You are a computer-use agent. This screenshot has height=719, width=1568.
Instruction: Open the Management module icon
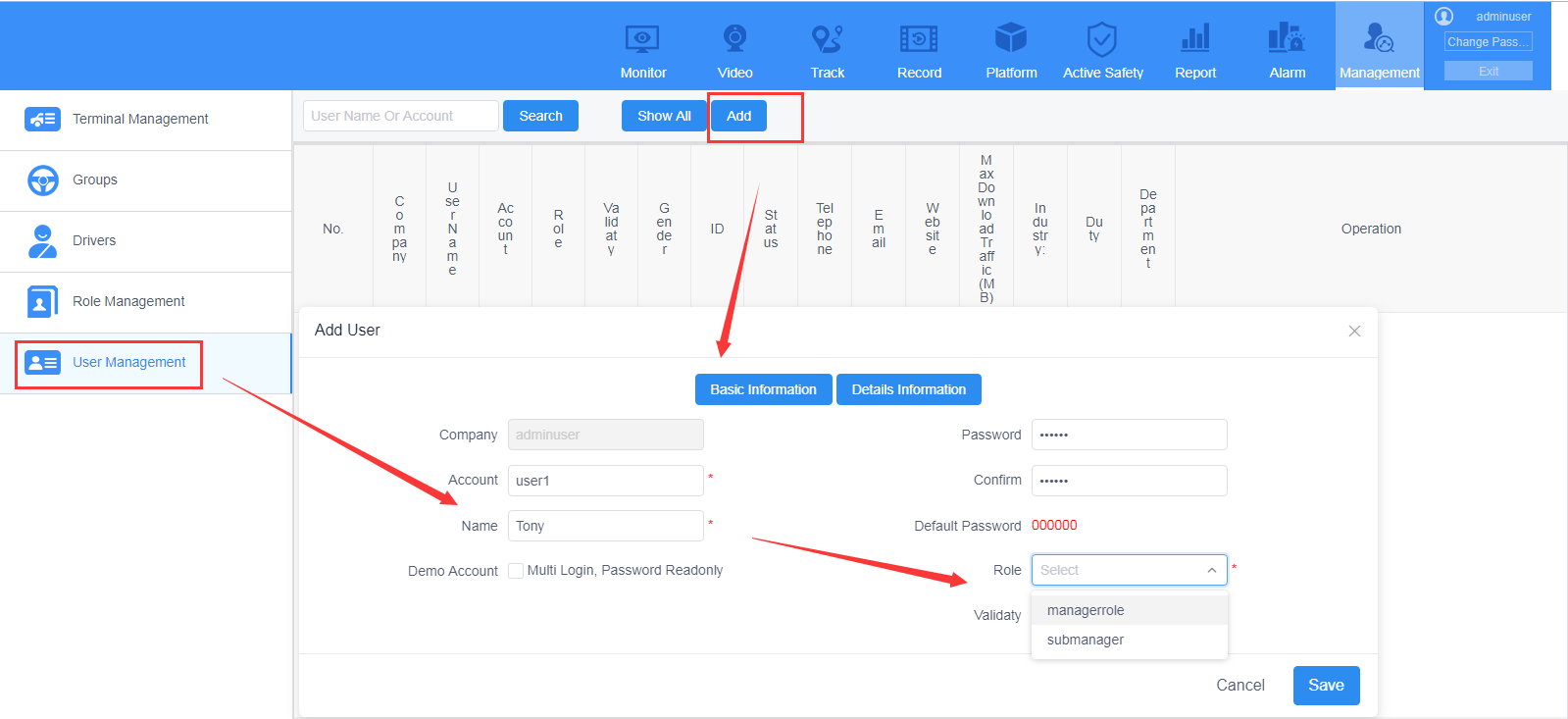[1379, 39]
